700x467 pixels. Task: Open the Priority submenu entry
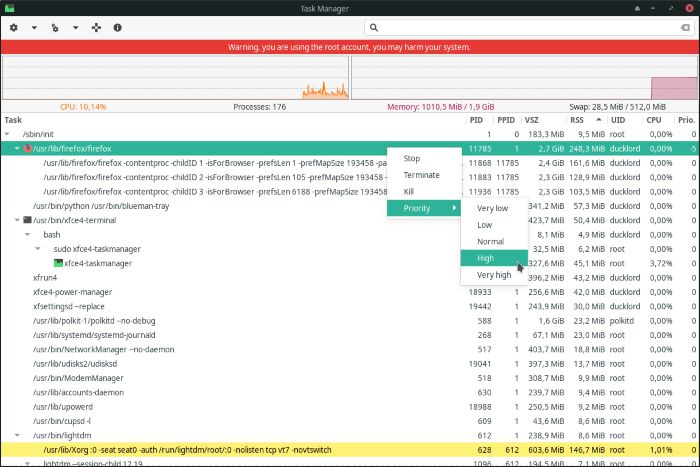point(424,208)
